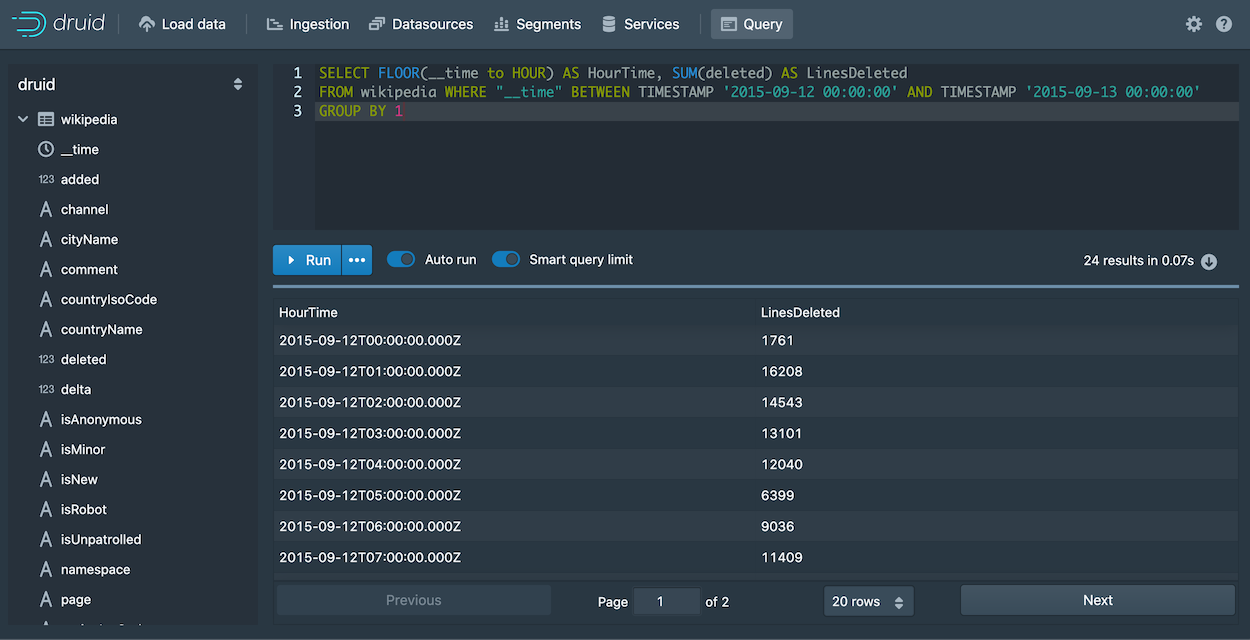Image resolution: width=1250 pixels, height=640 pixels.
Task: Click the LinesDeleted value 9036
Action: click(x=778, y=526)
